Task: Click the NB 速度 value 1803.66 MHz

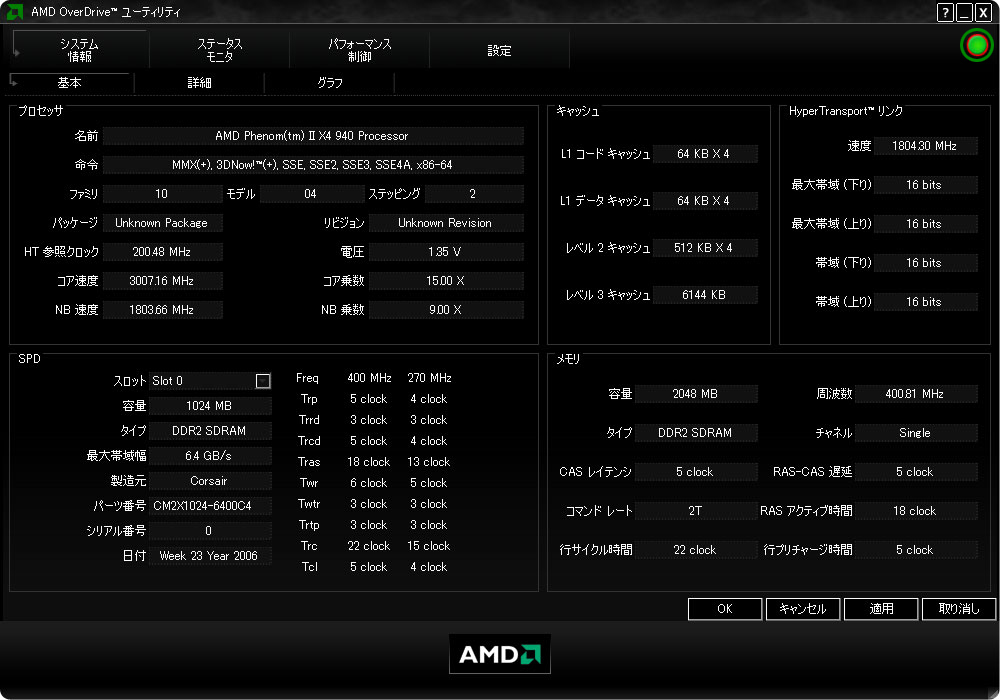Action: 162,310
